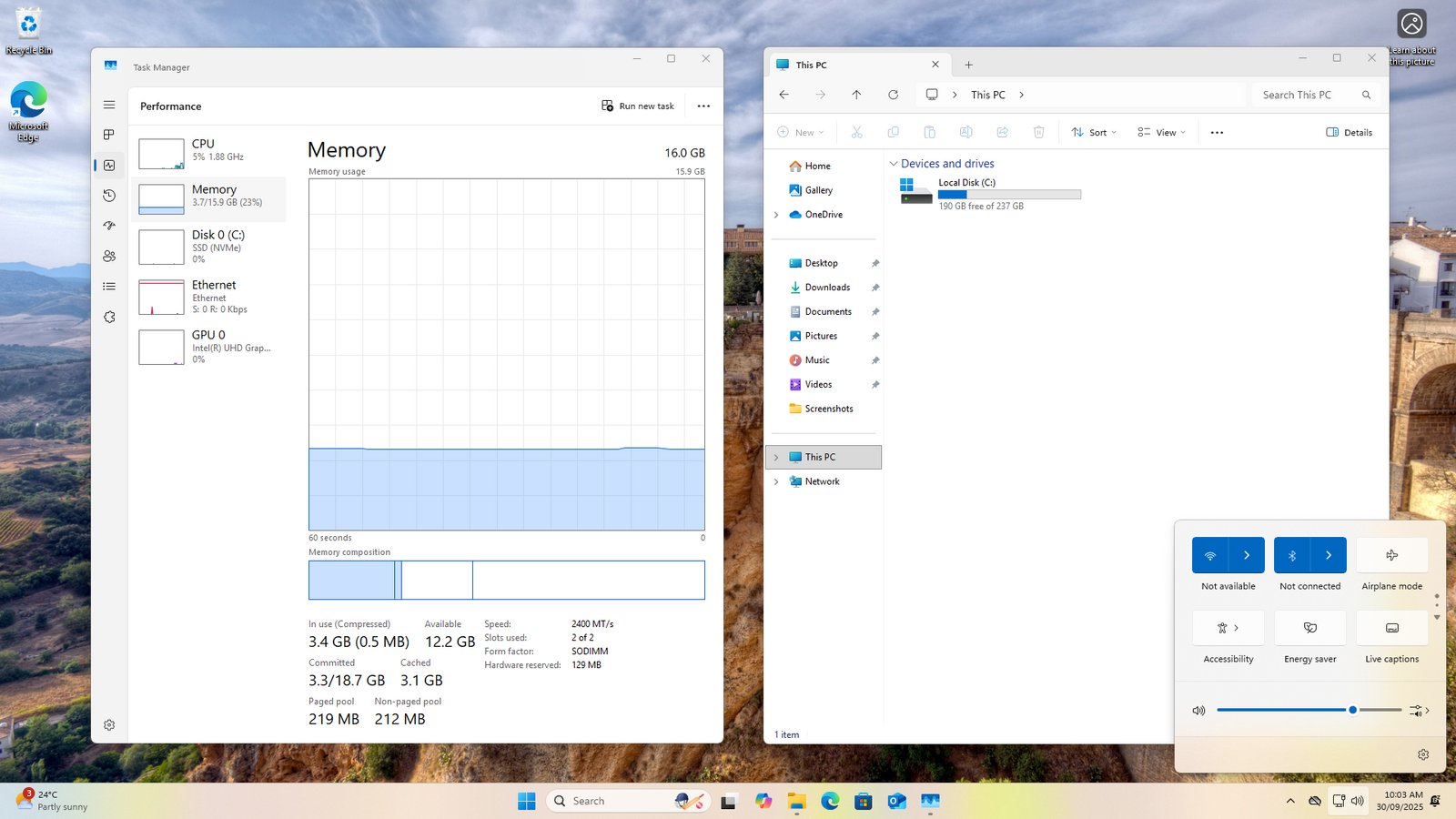Viewport: 1456px width, 819px height.
Task: Open the Sort dropdown in Explorer
Action: click(x=1094, y=133)
